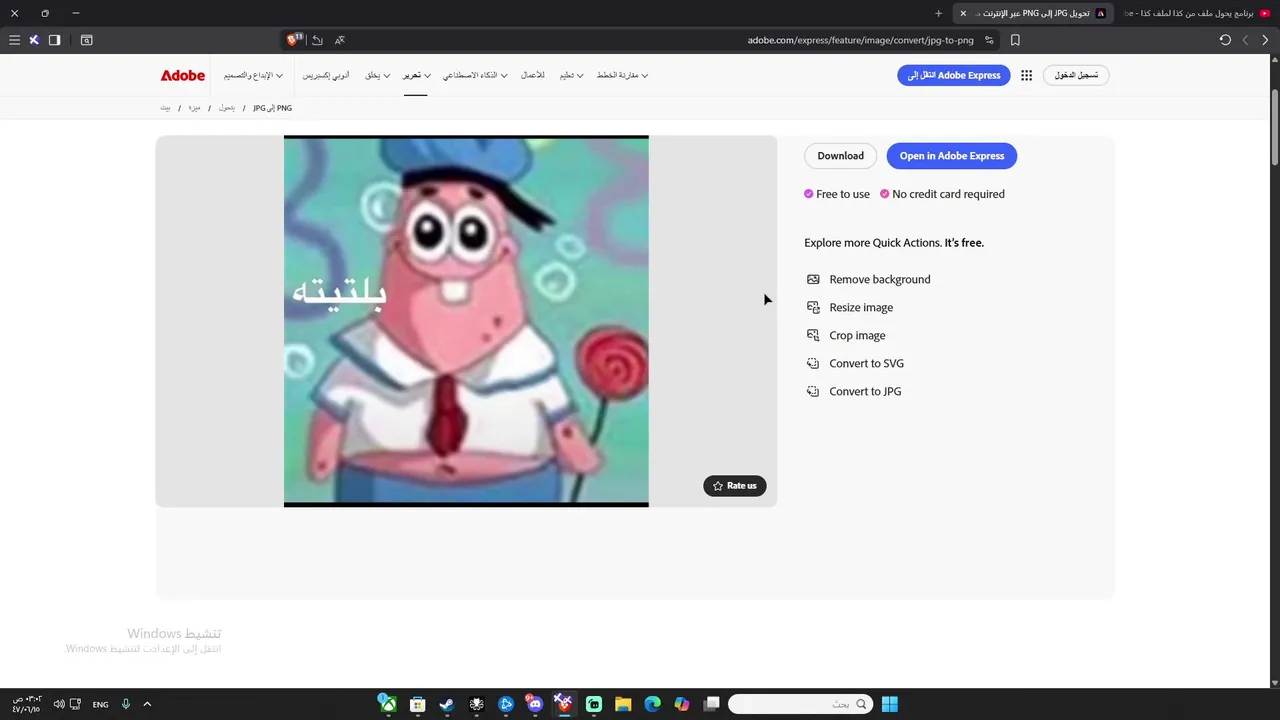The width and height of the screenshot is (1280, 720).
Task: Close the JPG to PNG browser tab
Action: point(963,13)
